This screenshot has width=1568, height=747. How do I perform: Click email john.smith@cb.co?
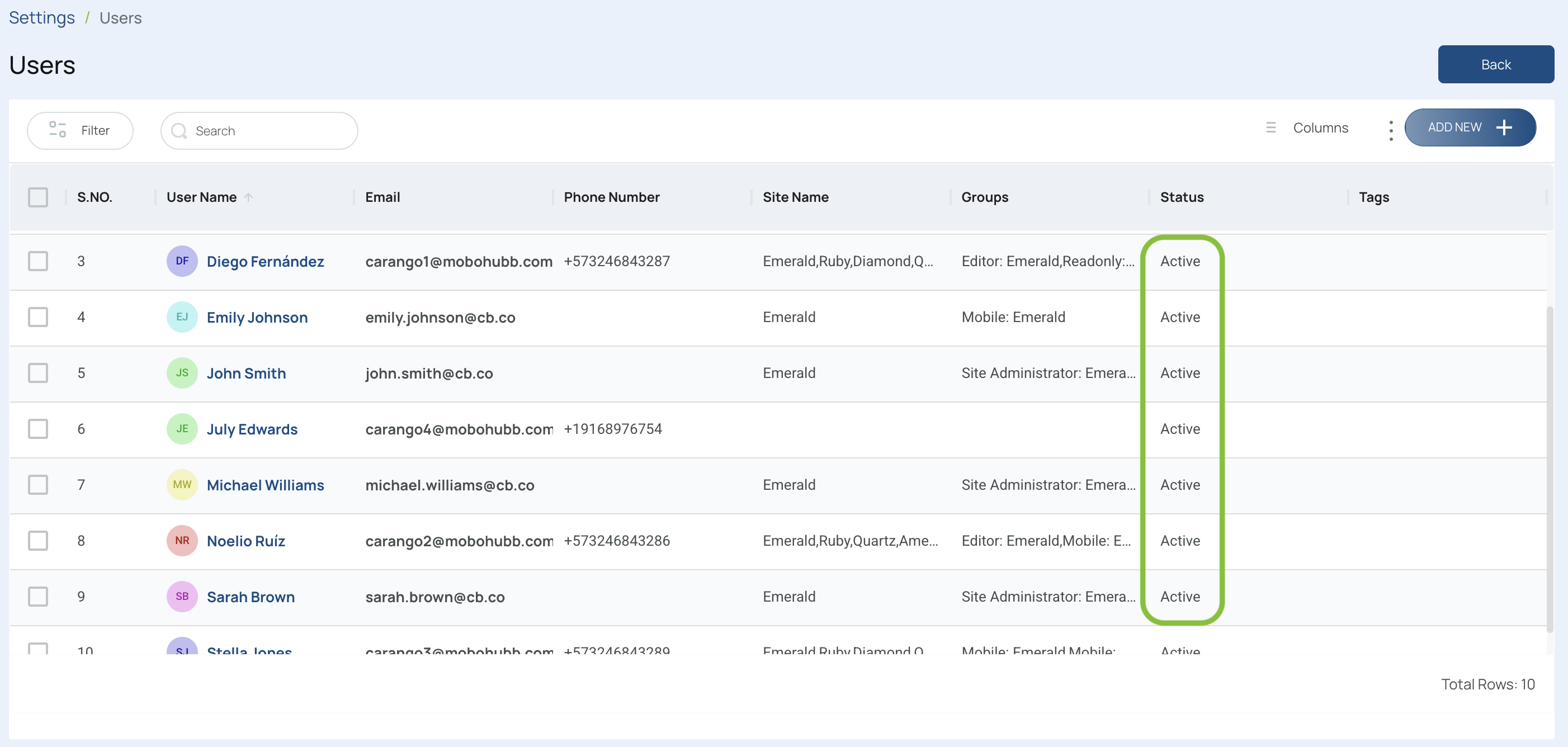tap(429, 373)
